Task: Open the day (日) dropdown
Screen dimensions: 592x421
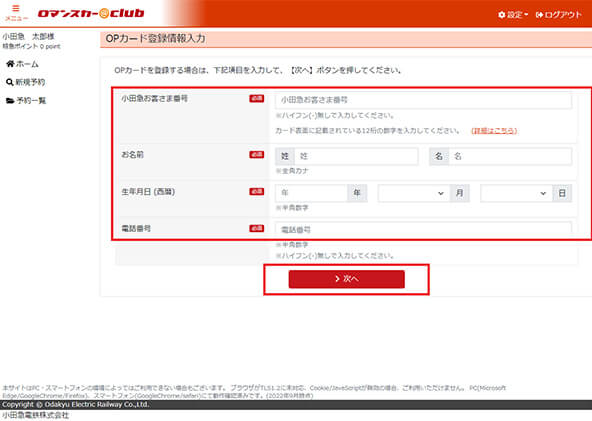Action: click(516, 193)
